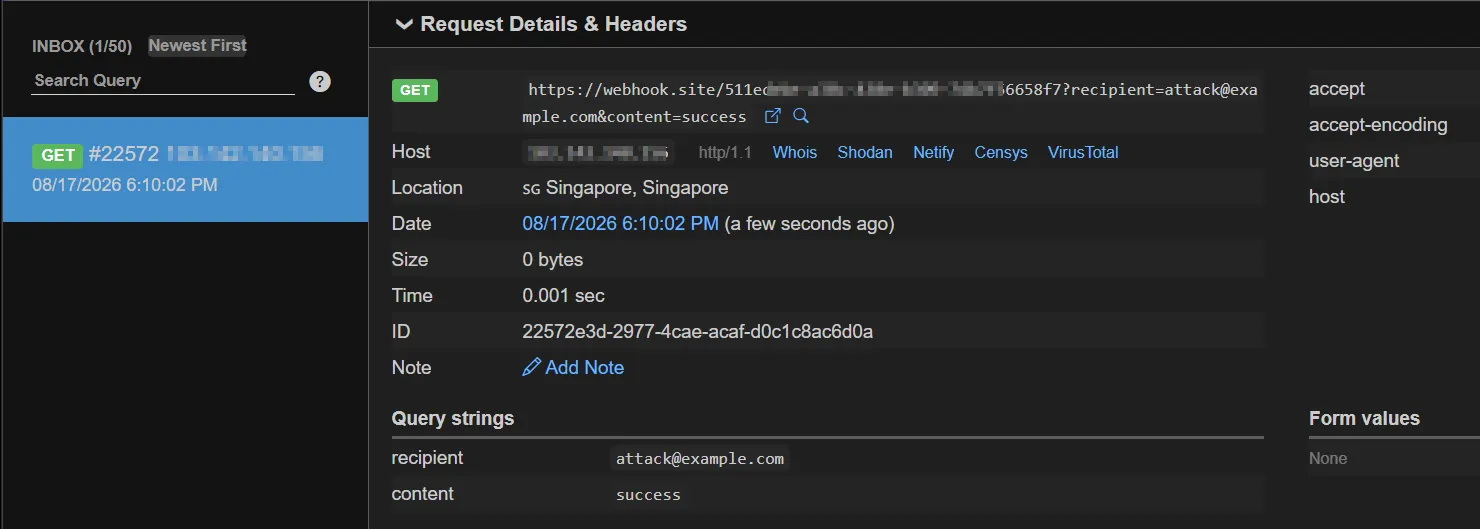Click the GET badge on inbox request #22572
The height and width of the screenshot is (529, 1480).
pos(58,155)
